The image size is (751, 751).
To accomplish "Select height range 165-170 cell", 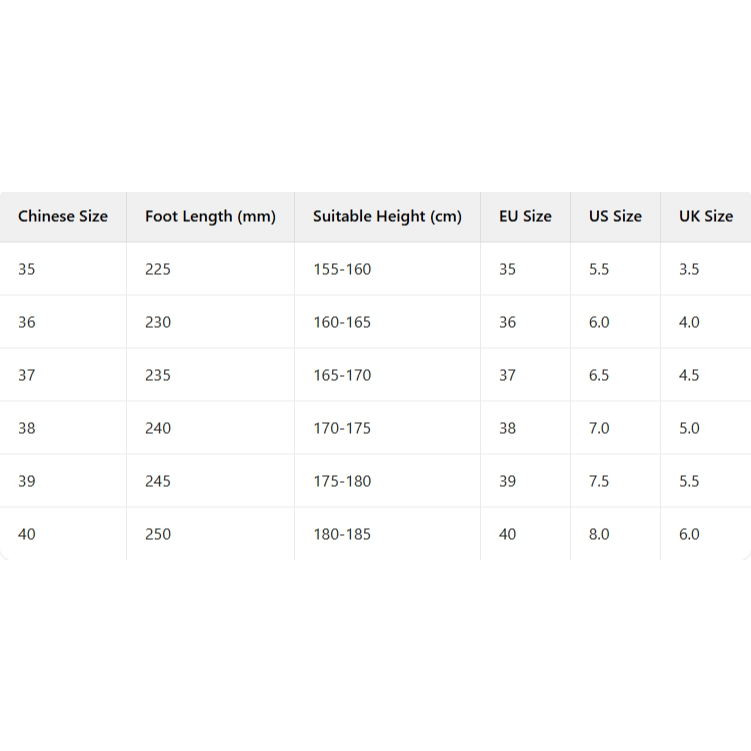I will coord(387,375).
